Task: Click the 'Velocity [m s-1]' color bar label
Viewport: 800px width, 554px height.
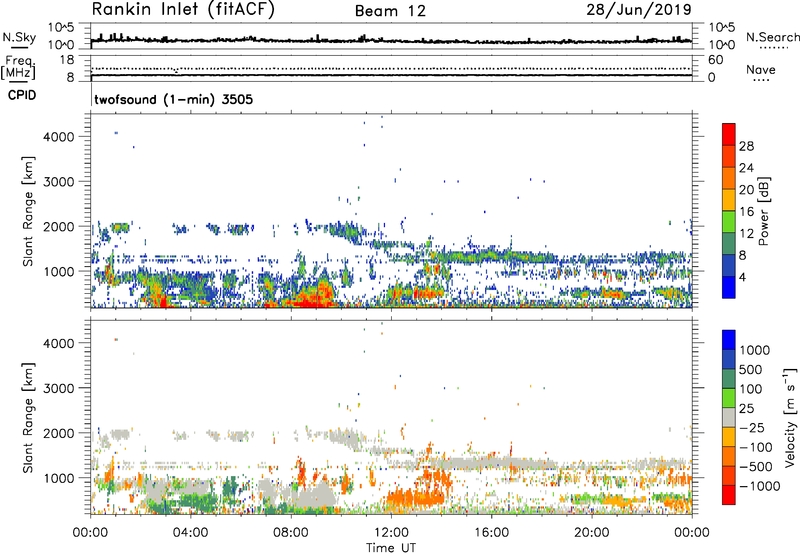Action: click(x=790, y=417)
